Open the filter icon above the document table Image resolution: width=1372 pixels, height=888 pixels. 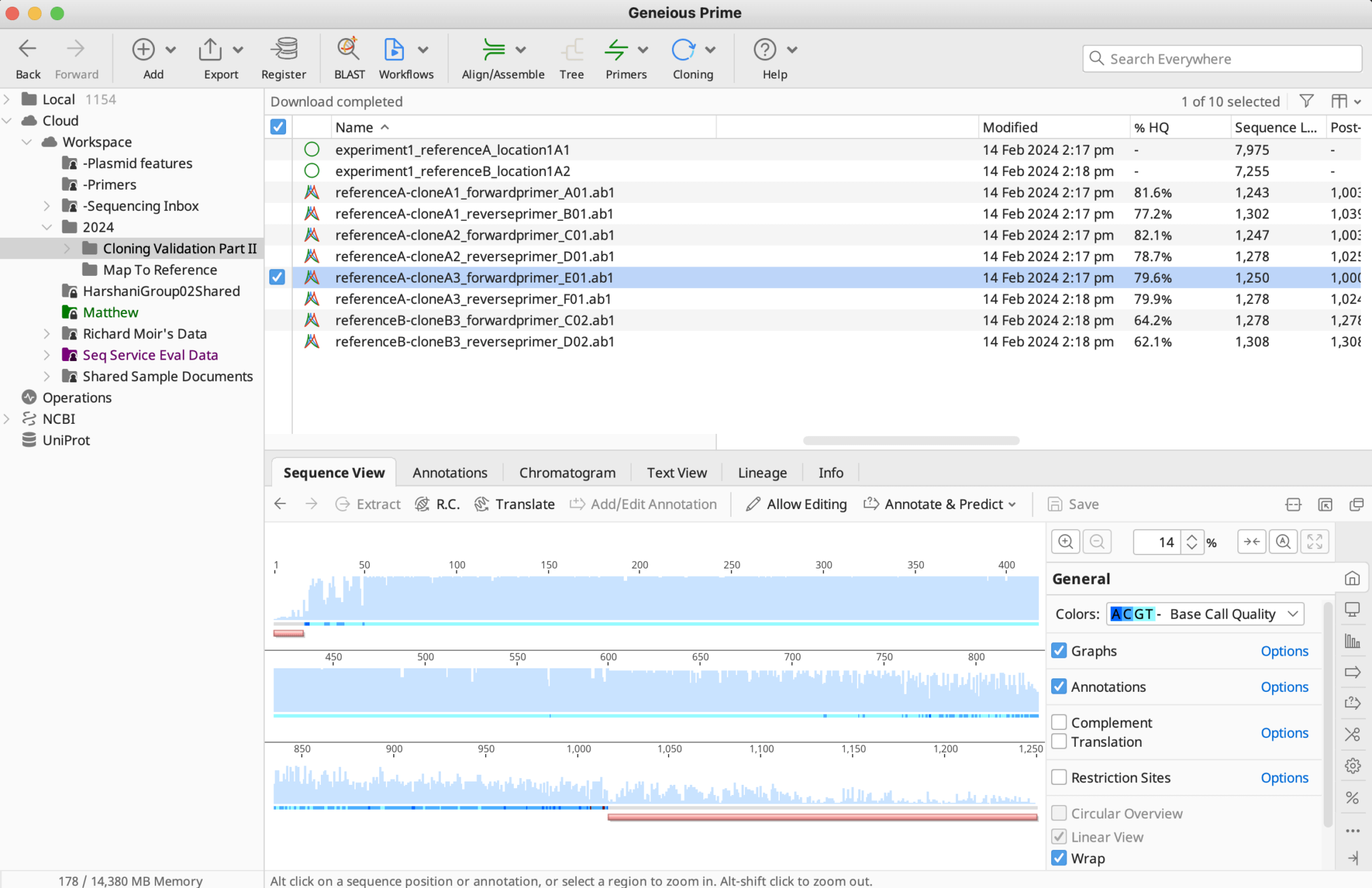point(1306,101)
